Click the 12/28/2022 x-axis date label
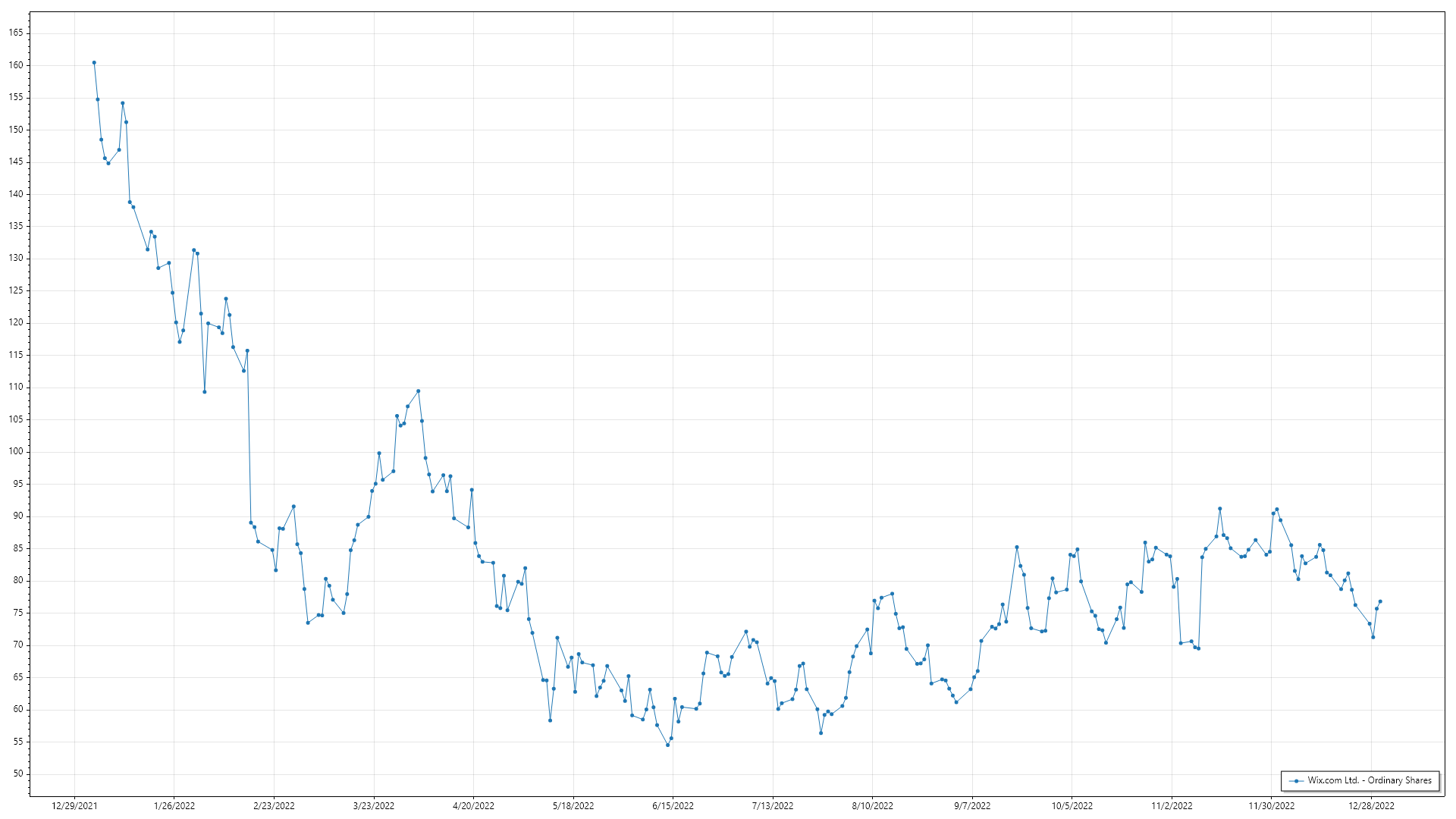Image resolution: width=1456 pixels, height=819 pixels. (1371, 806)
